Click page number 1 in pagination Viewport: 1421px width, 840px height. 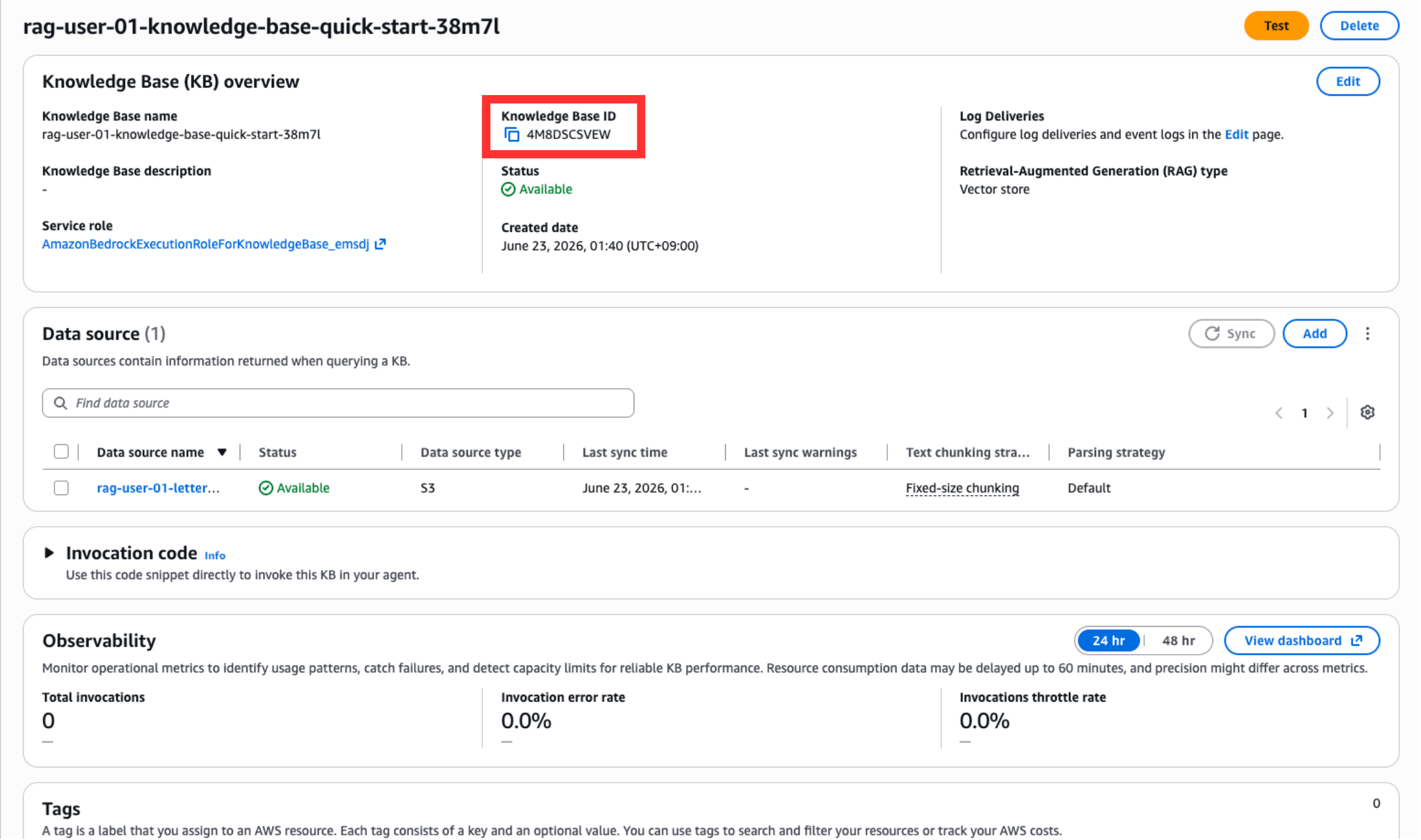pyautogui.click(x=1305, y=413)
